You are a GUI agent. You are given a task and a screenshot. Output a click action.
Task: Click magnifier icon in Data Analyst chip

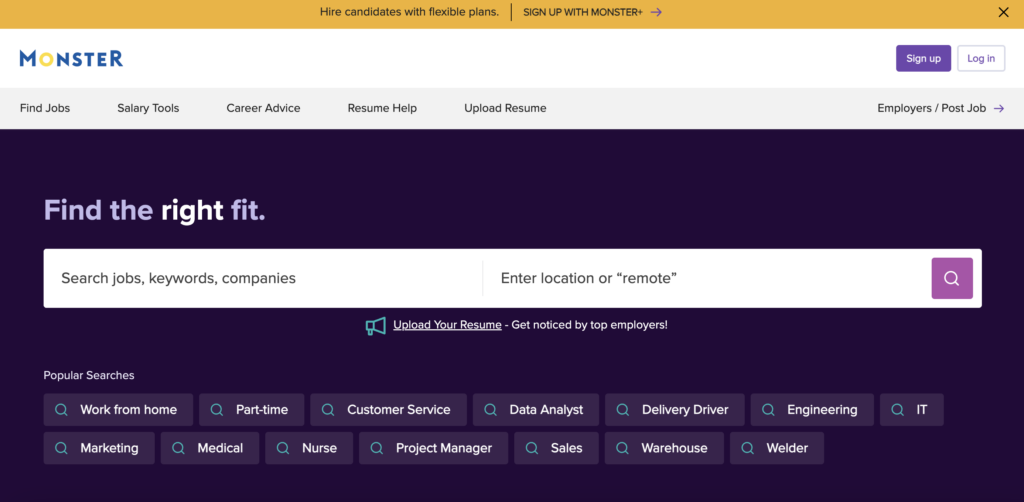[x=490, y=410]
